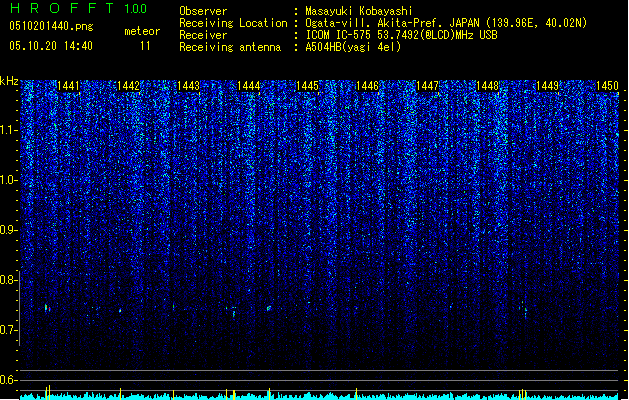Click the 0.6 frequency axis label

[x=9, y=380]
